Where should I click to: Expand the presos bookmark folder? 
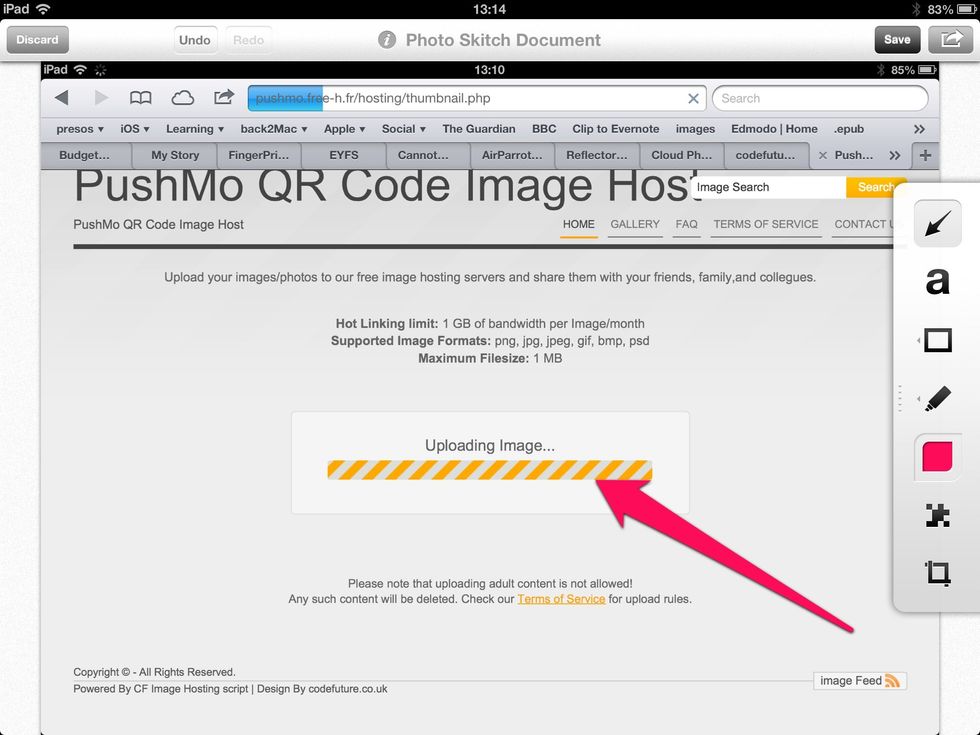[x=79, y=129]
